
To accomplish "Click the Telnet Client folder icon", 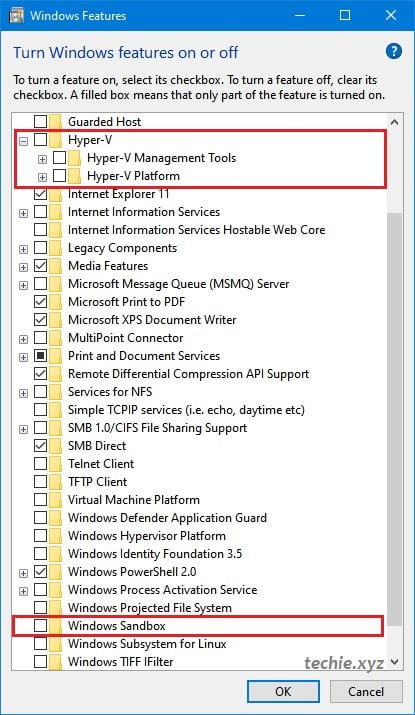I will 55,464.
